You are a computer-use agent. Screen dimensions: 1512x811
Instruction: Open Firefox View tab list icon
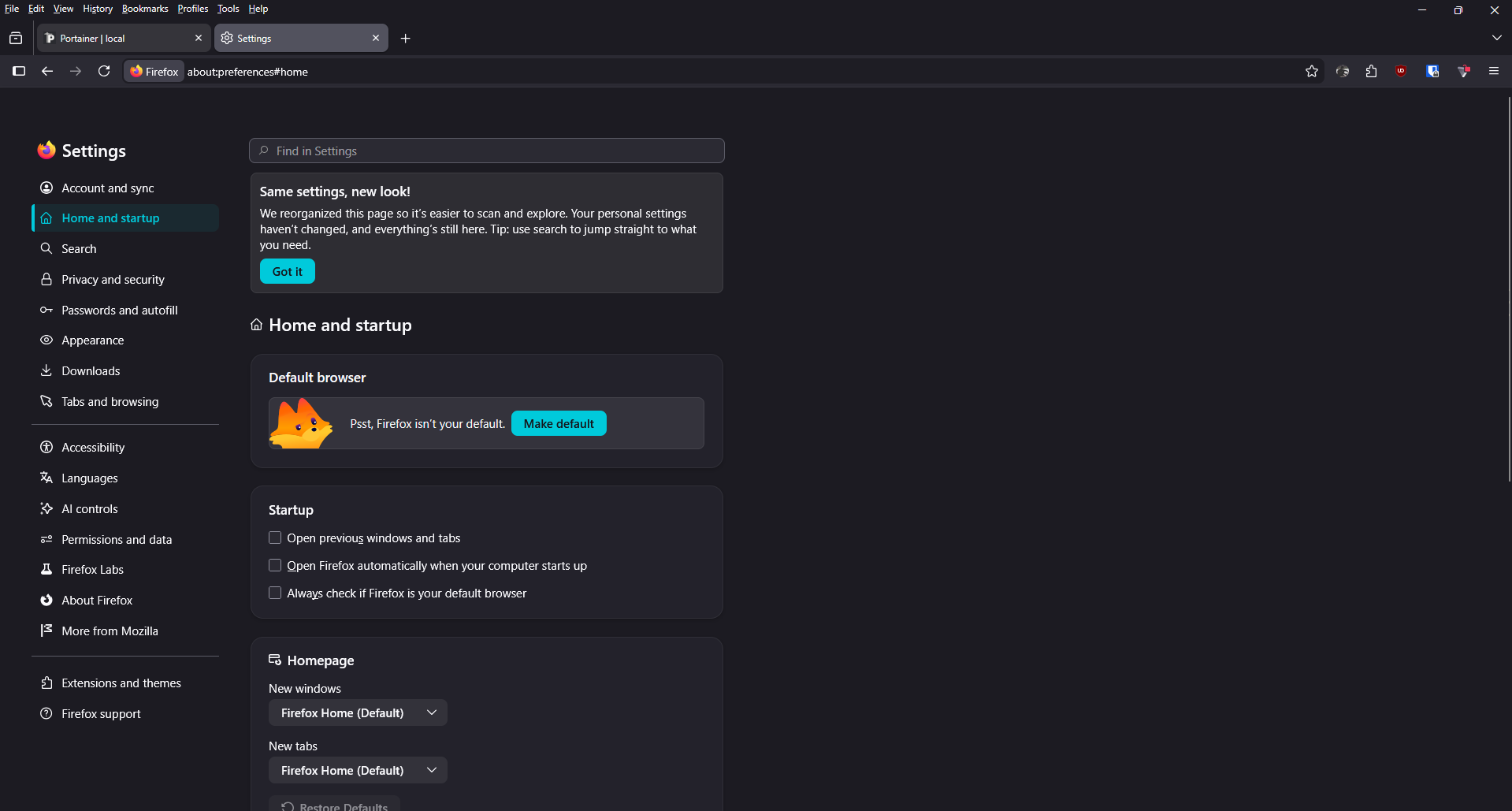pos(16,38)
